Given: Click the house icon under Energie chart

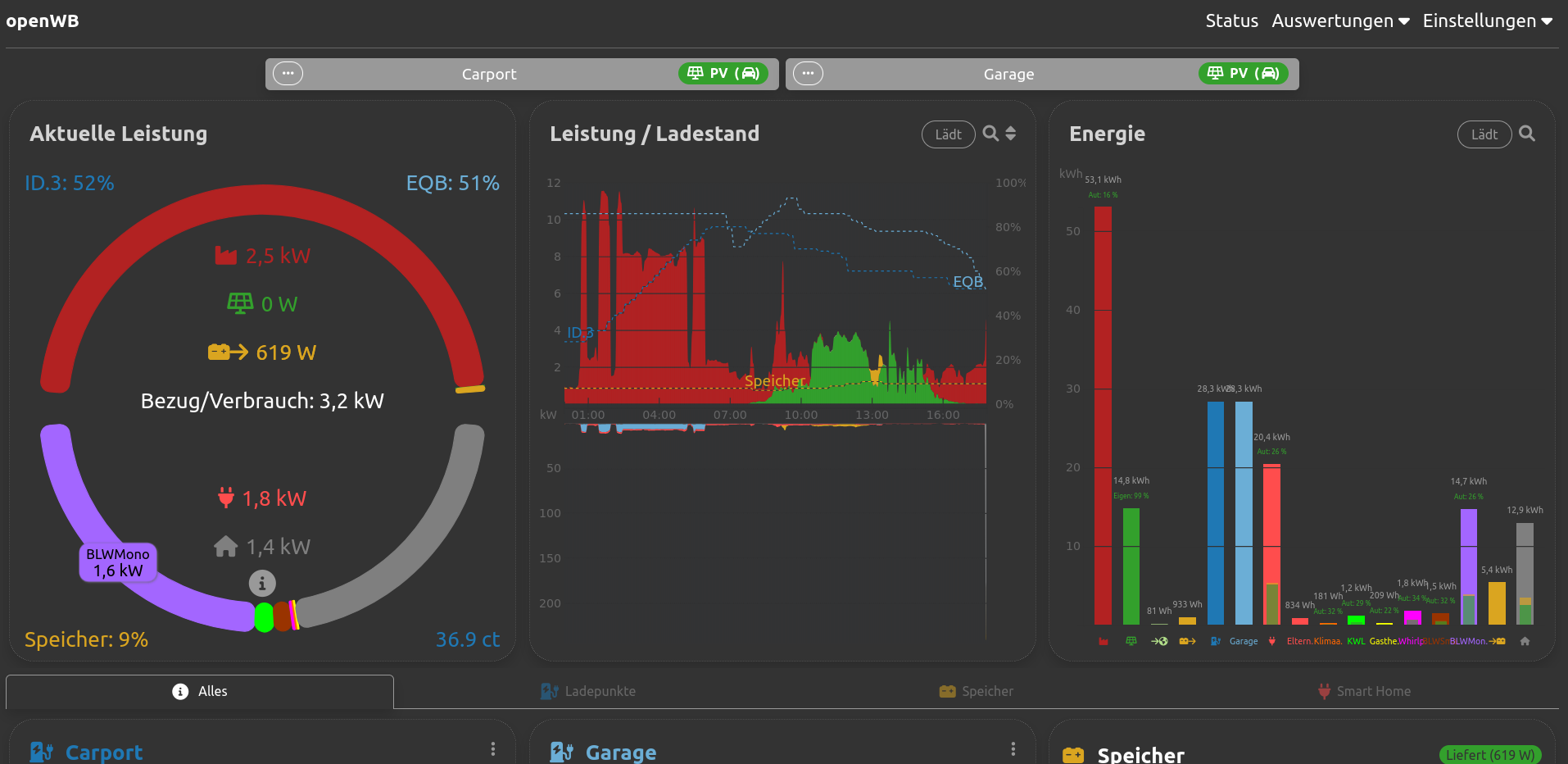Looking at the screenshot, I should [1525, 641].
